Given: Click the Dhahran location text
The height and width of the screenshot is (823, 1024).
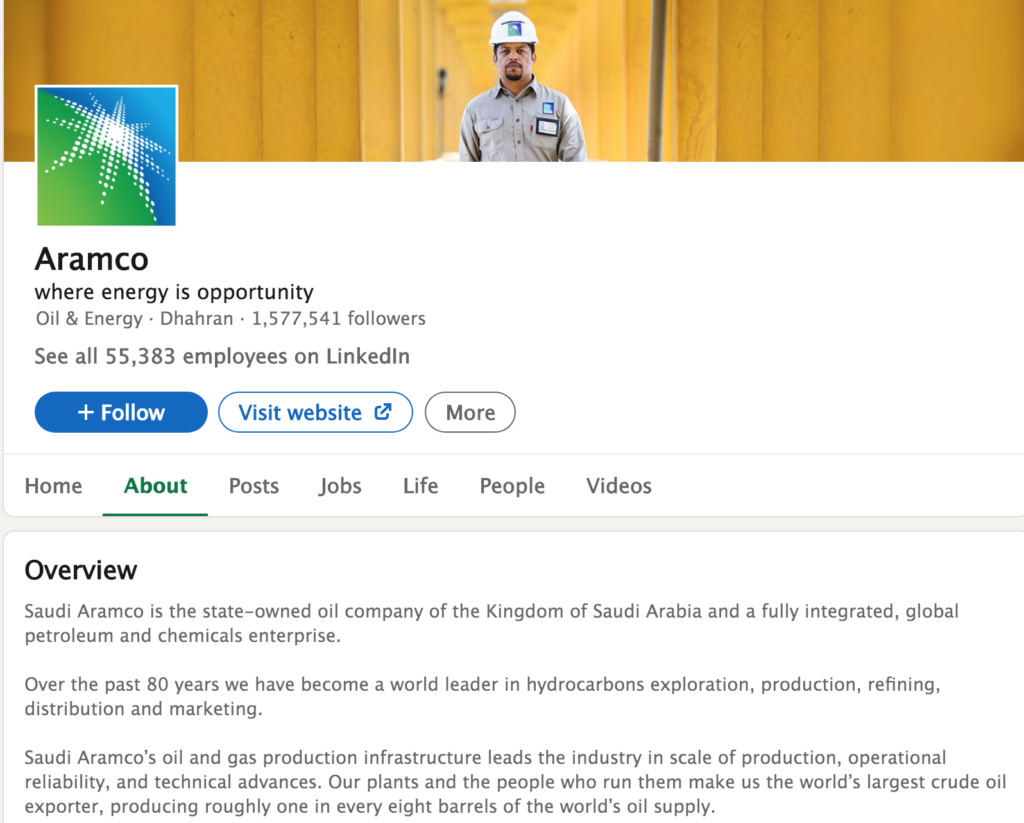Looking at the screenshot, I should coord(196,319).
